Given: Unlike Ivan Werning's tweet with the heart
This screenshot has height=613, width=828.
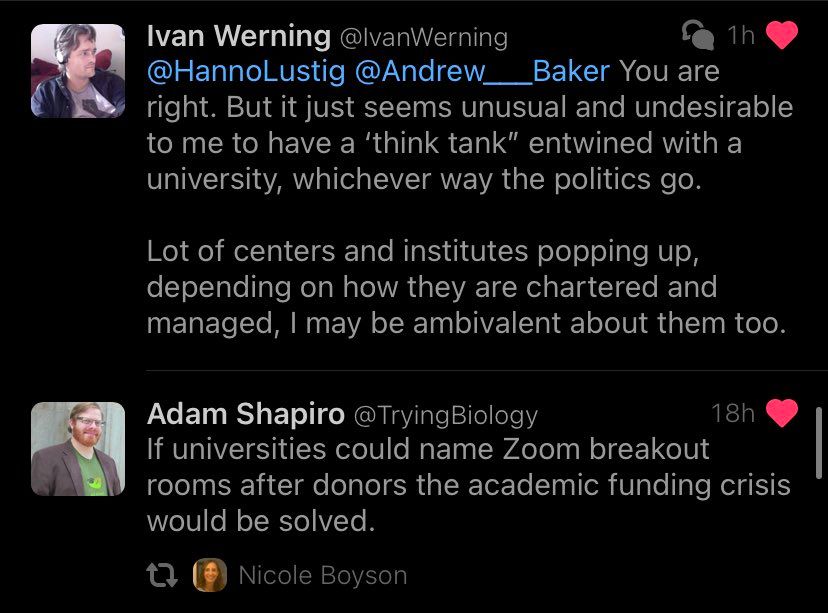Looking at the screenshot, I should tap(781, 36).
